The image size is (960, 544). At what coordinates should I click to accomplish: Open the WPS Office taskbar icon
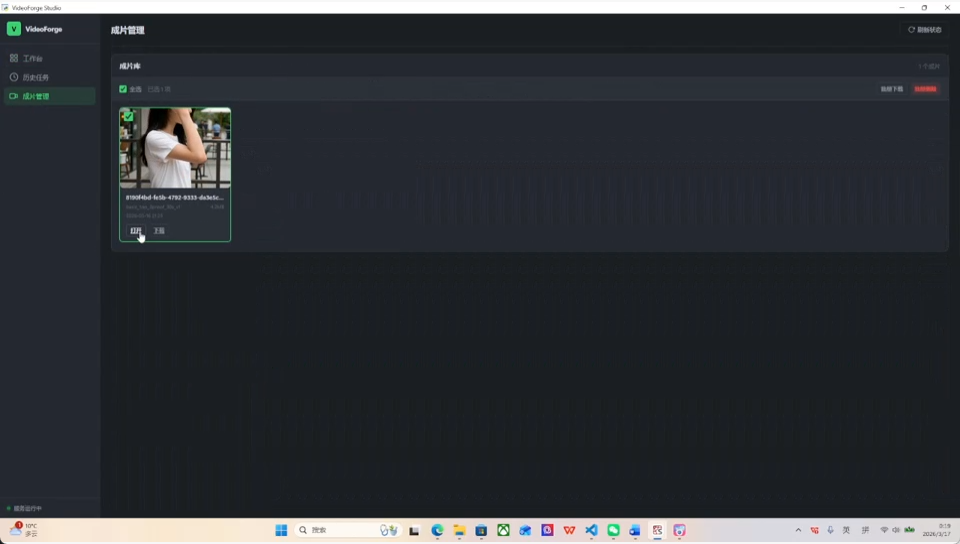click(569, 531)
